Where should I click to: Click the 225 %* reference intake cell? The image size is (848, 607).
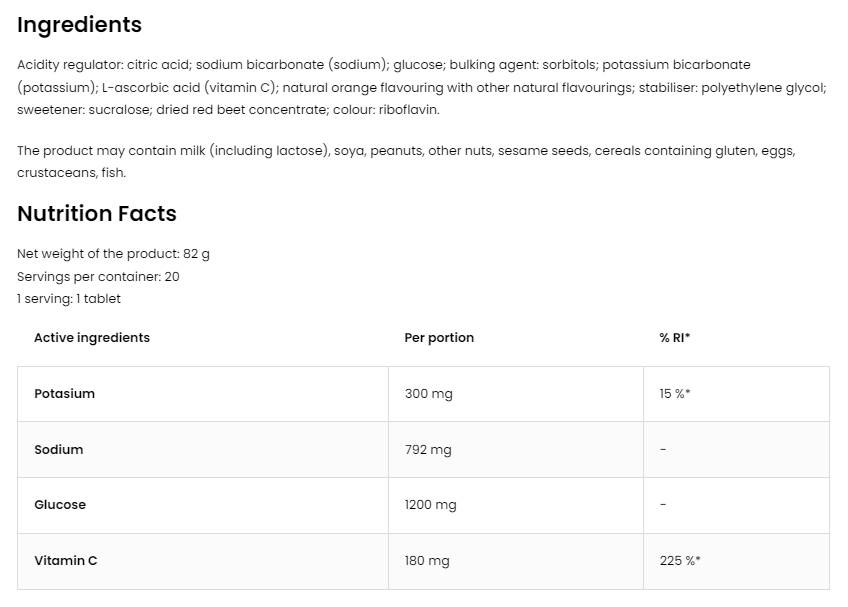680,561
